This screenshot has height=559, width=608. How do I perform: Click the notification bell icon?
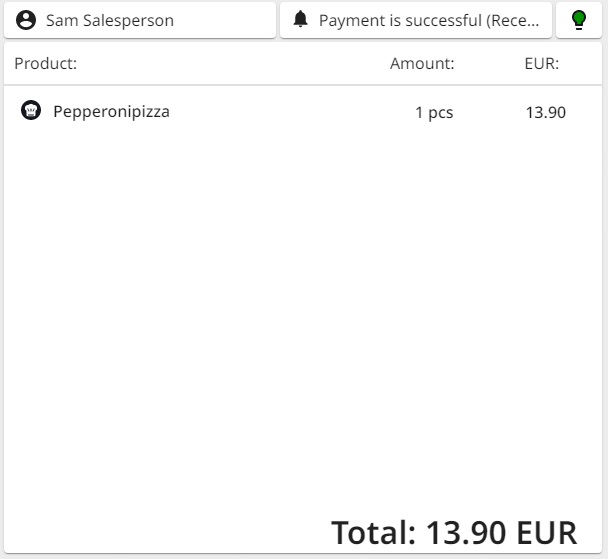(x=300, y=20)
